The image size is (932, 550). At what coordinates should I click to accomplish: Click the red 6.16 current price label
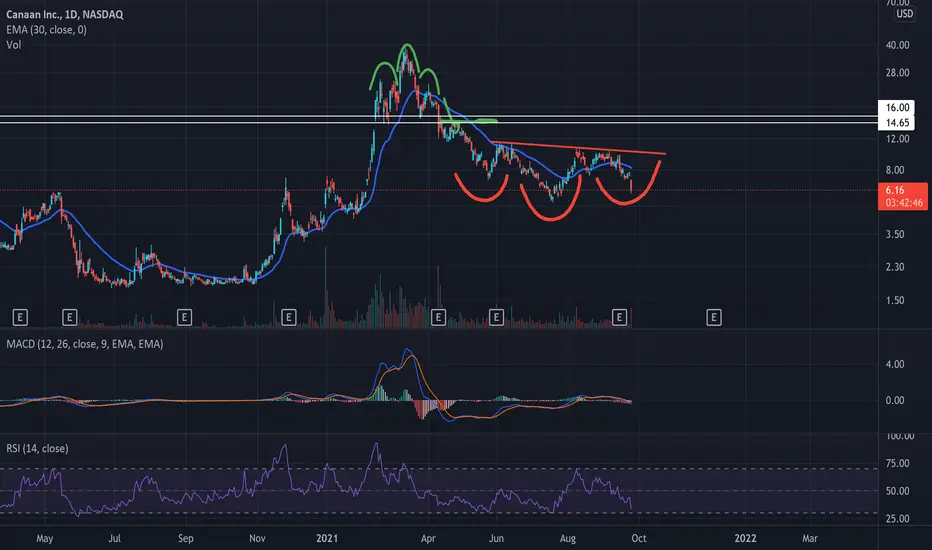point(895,190)
